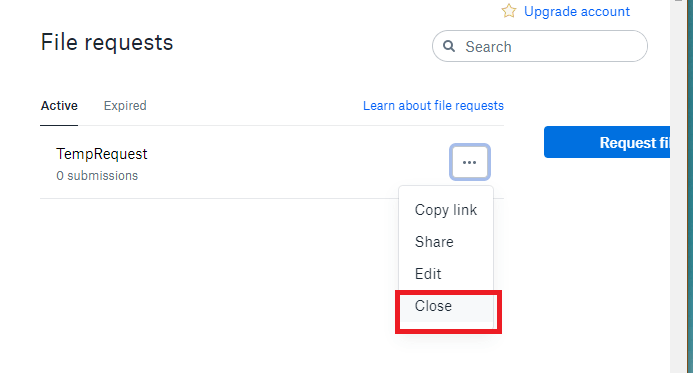
Task: Choose Copy link from the menu
Action: point(446,210)
